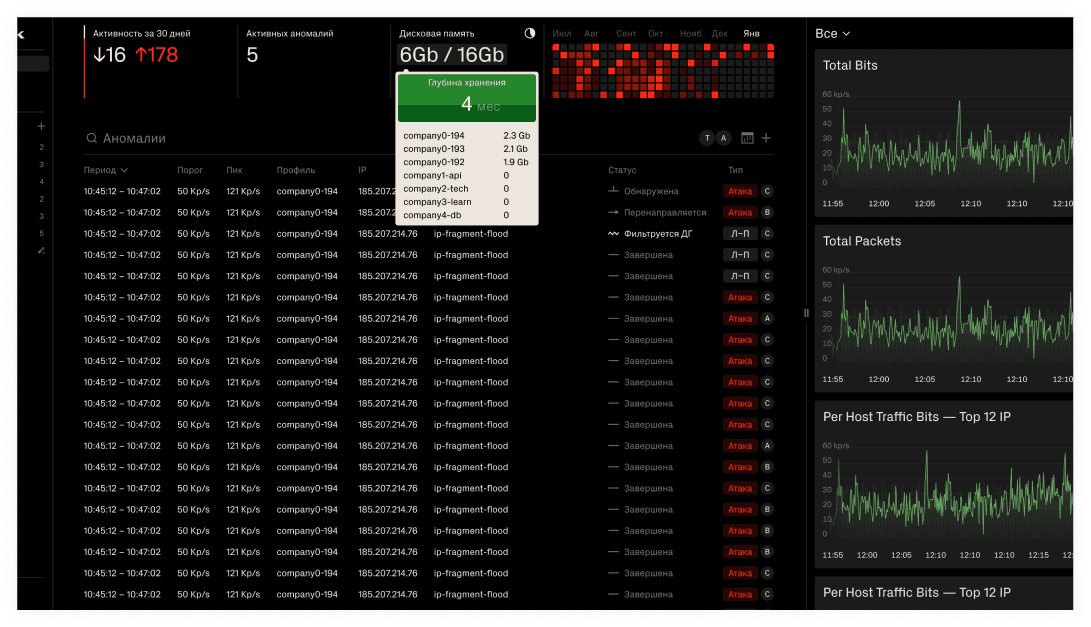This screenshot has height=627, width=1091.
Task: Click the wave icon next to Фильтруется ДГ
Action: (x=613, y=233)
